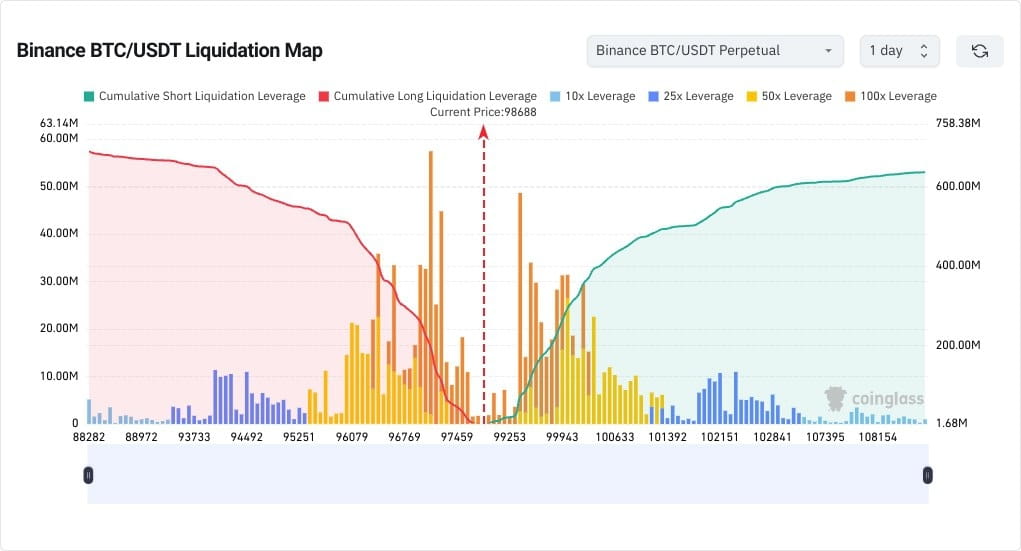
Task: Click the 99253 x-axis price label
Action: 509,437
